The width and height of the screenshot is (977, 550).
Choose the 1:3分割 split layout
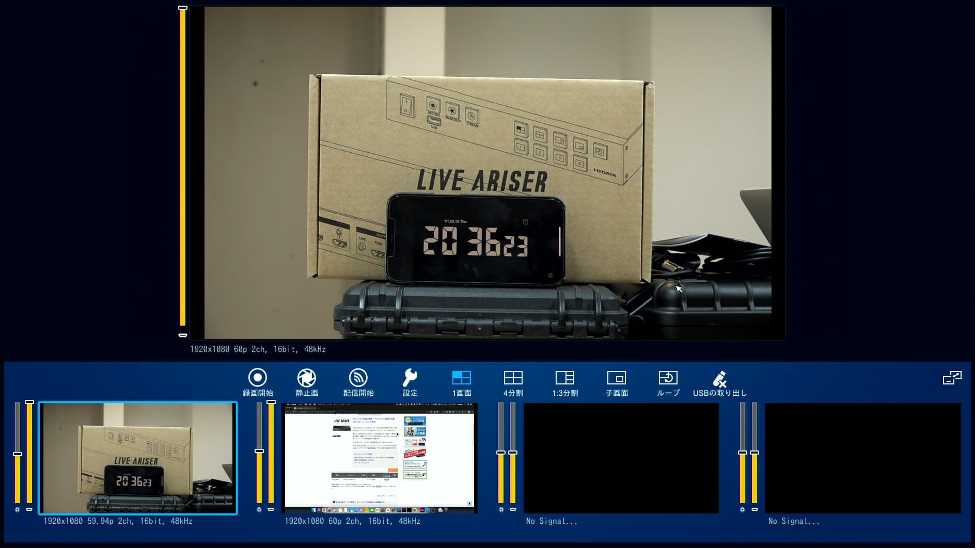point(565,378)
